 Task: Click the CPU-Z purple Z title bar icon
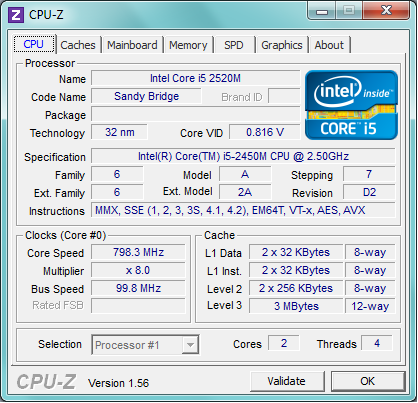16,15
